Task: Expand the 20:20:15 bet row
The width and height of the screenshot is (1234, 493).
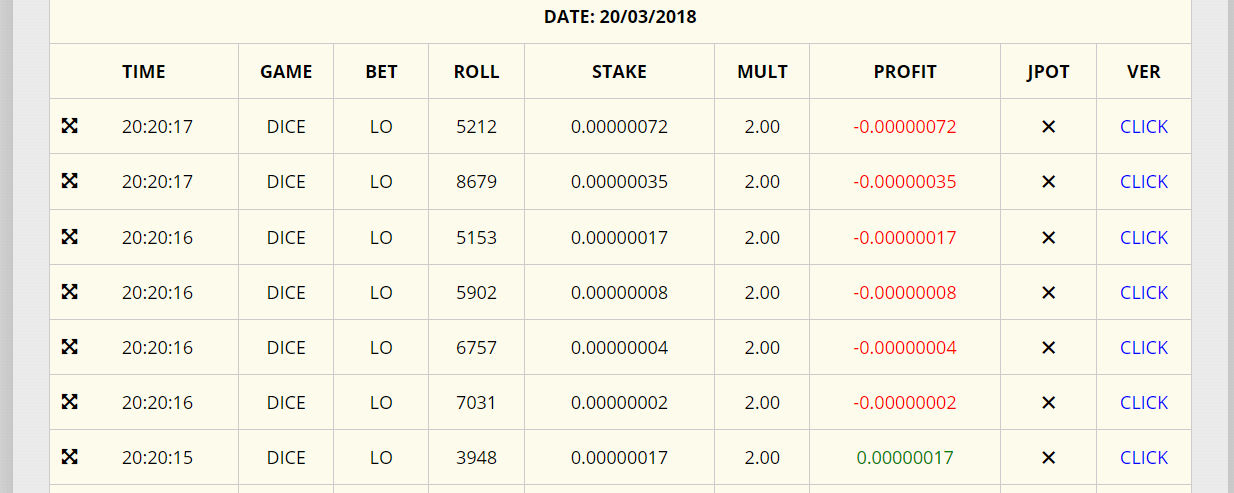Action: pyautogui.click(x=70, y=457)
